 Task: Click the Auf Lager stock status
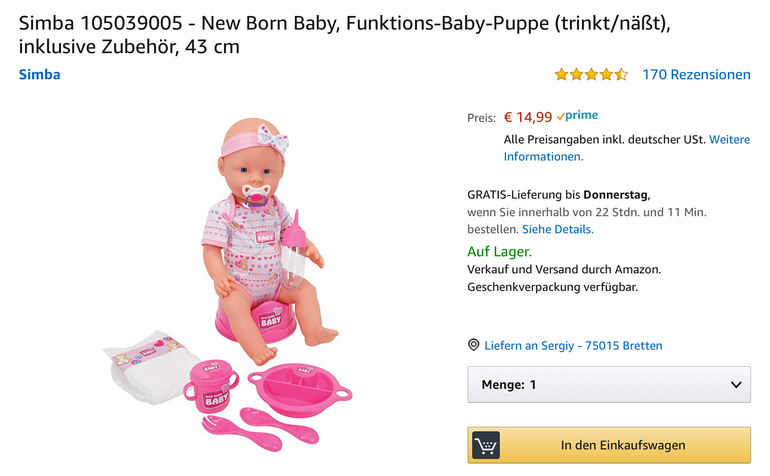tap(499, 252)
